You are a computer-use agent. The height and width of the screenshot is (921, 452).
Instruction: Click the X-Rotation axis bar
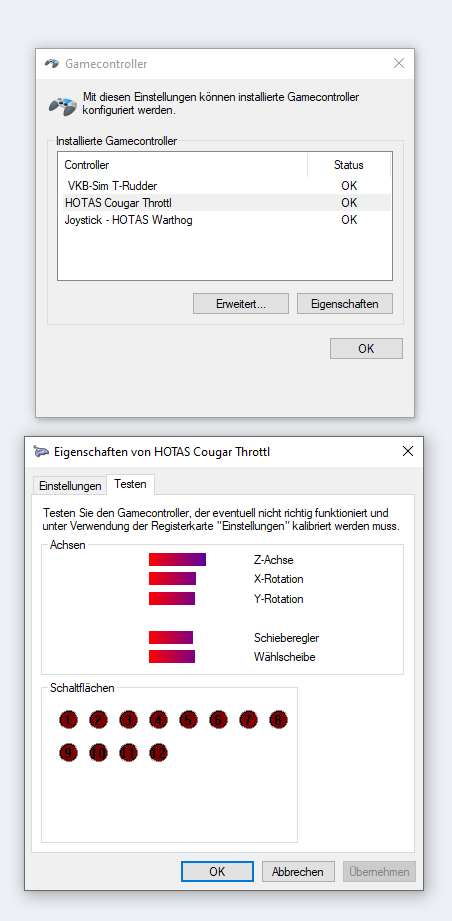tap(173, 579)
